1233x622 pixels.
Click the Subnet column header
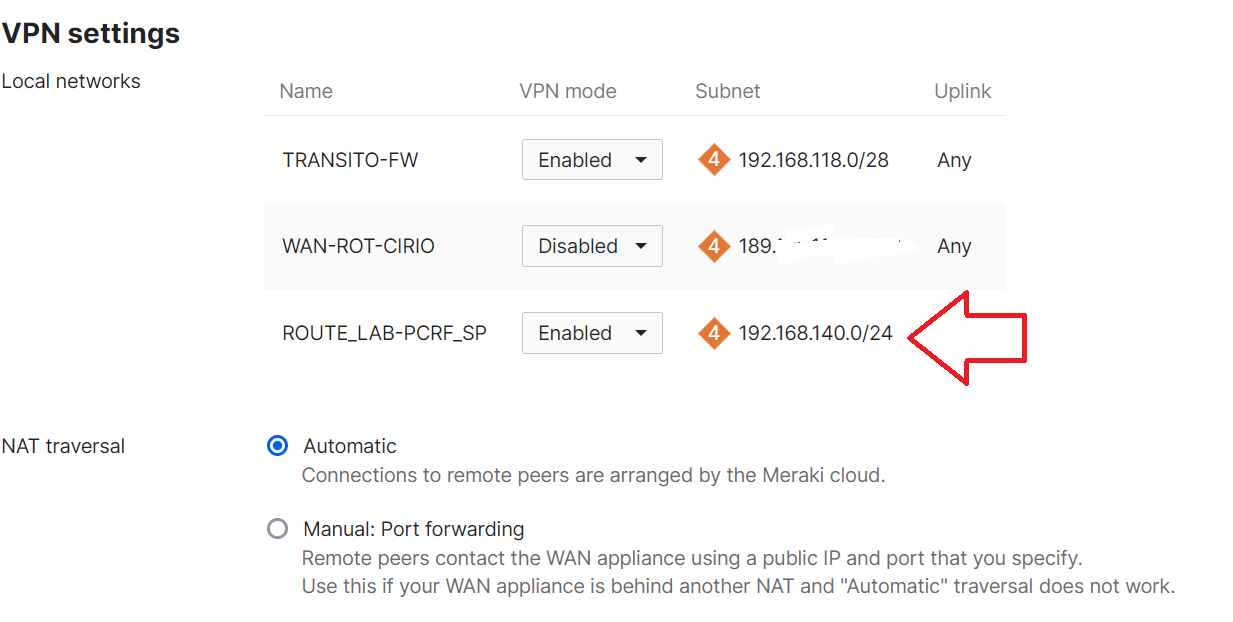coord(728,91)
